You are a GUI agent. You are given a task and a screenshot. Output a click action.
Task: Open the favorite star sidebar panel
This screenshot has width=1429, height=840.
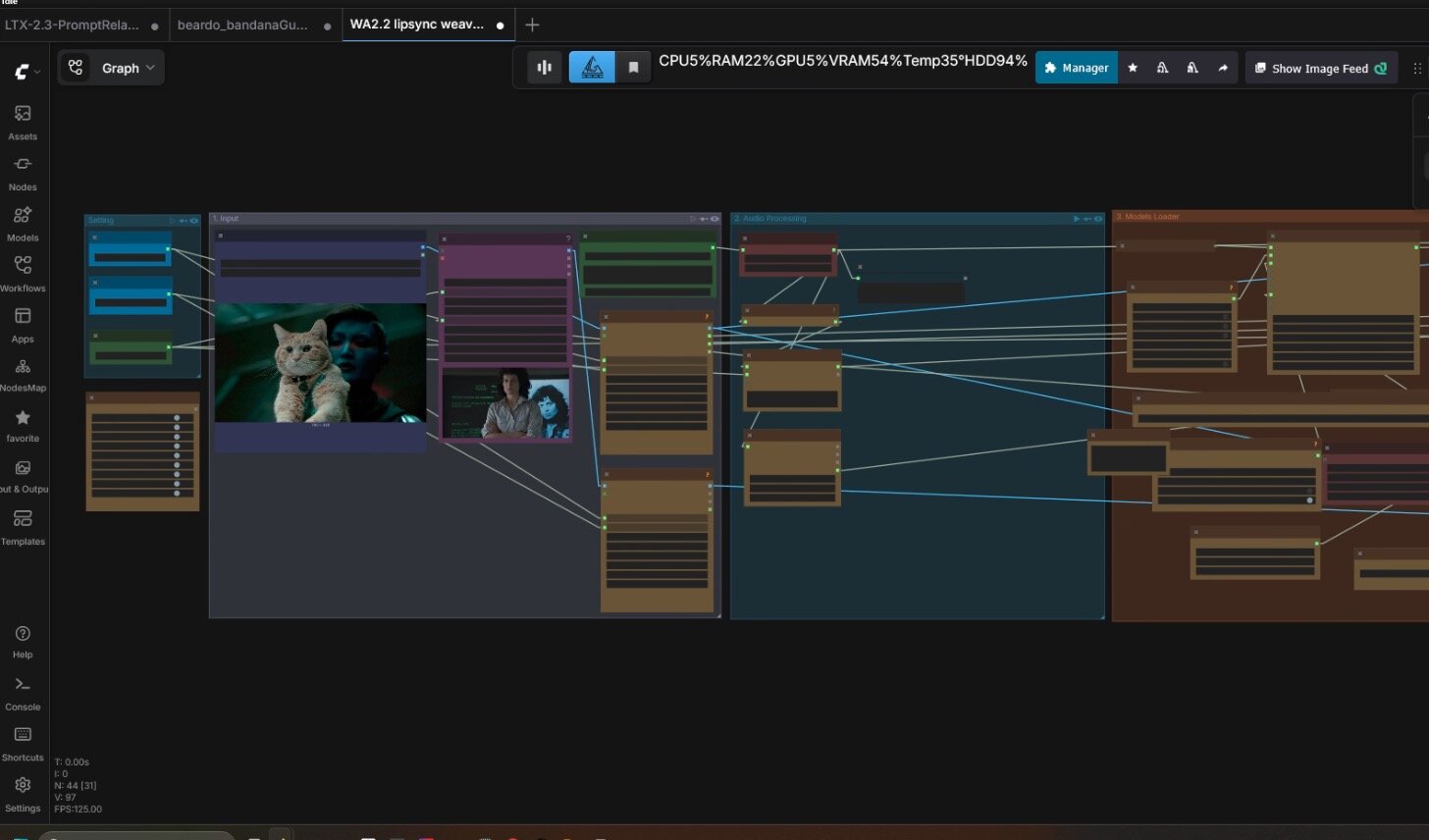[x=23, y=425]
